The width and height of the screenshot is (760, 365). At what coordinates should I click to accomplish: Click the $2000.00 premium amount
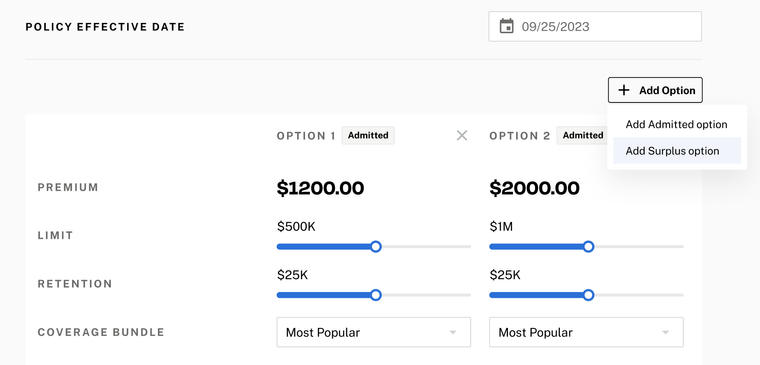click(x=534, y=188)
